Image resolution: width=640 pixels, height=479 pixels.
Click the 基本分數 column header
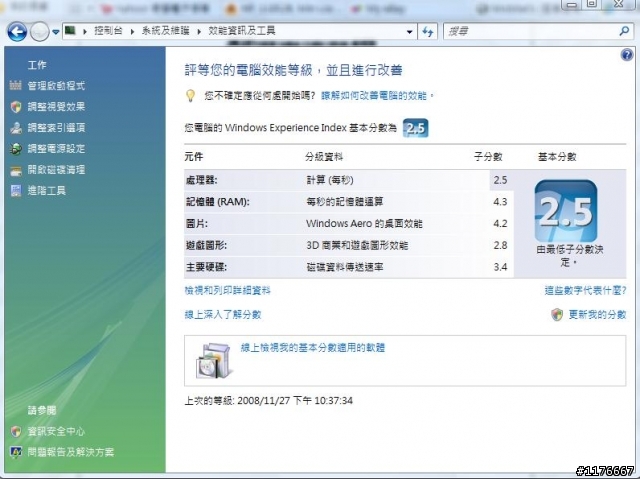point(557,157)
